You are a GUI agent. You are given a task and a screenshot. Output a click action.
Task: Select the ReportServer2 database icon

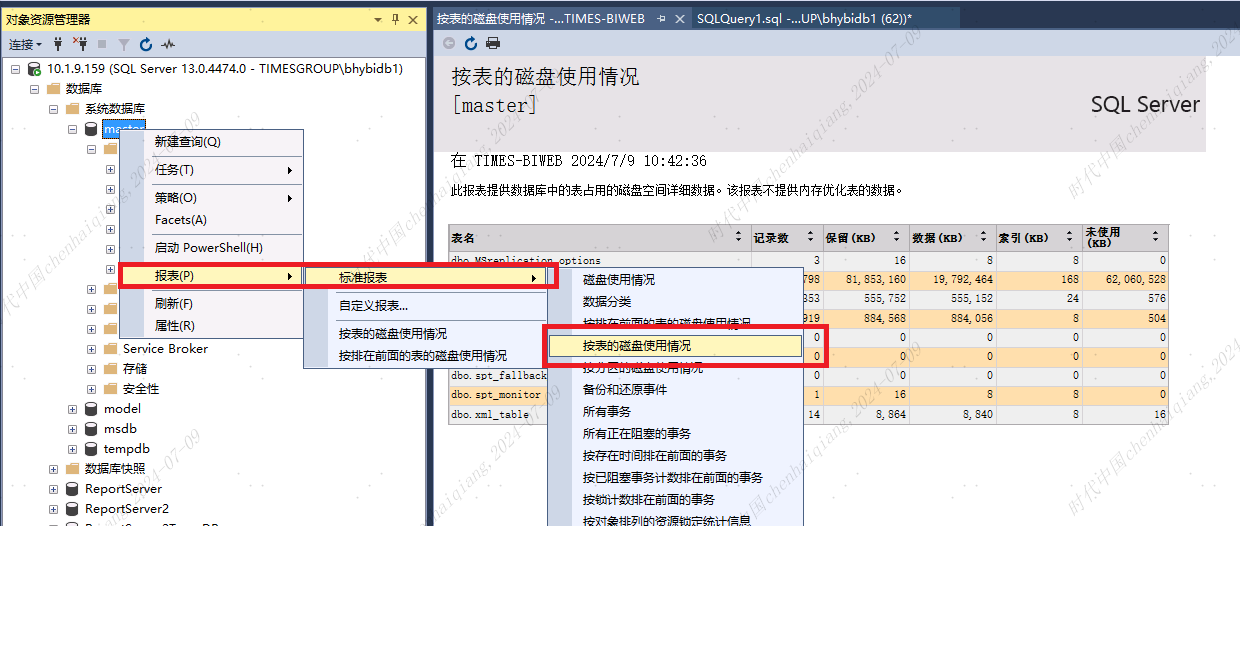(72, 509)
